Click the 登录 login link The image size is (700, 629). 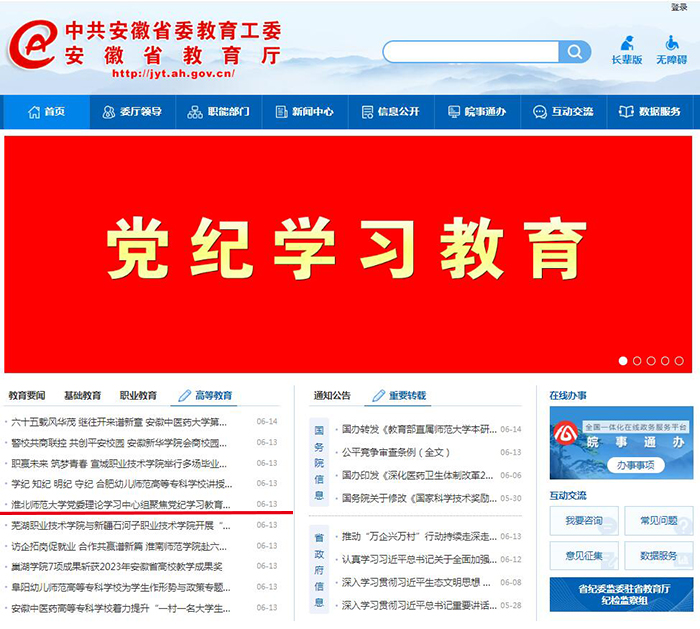(679, 7)
